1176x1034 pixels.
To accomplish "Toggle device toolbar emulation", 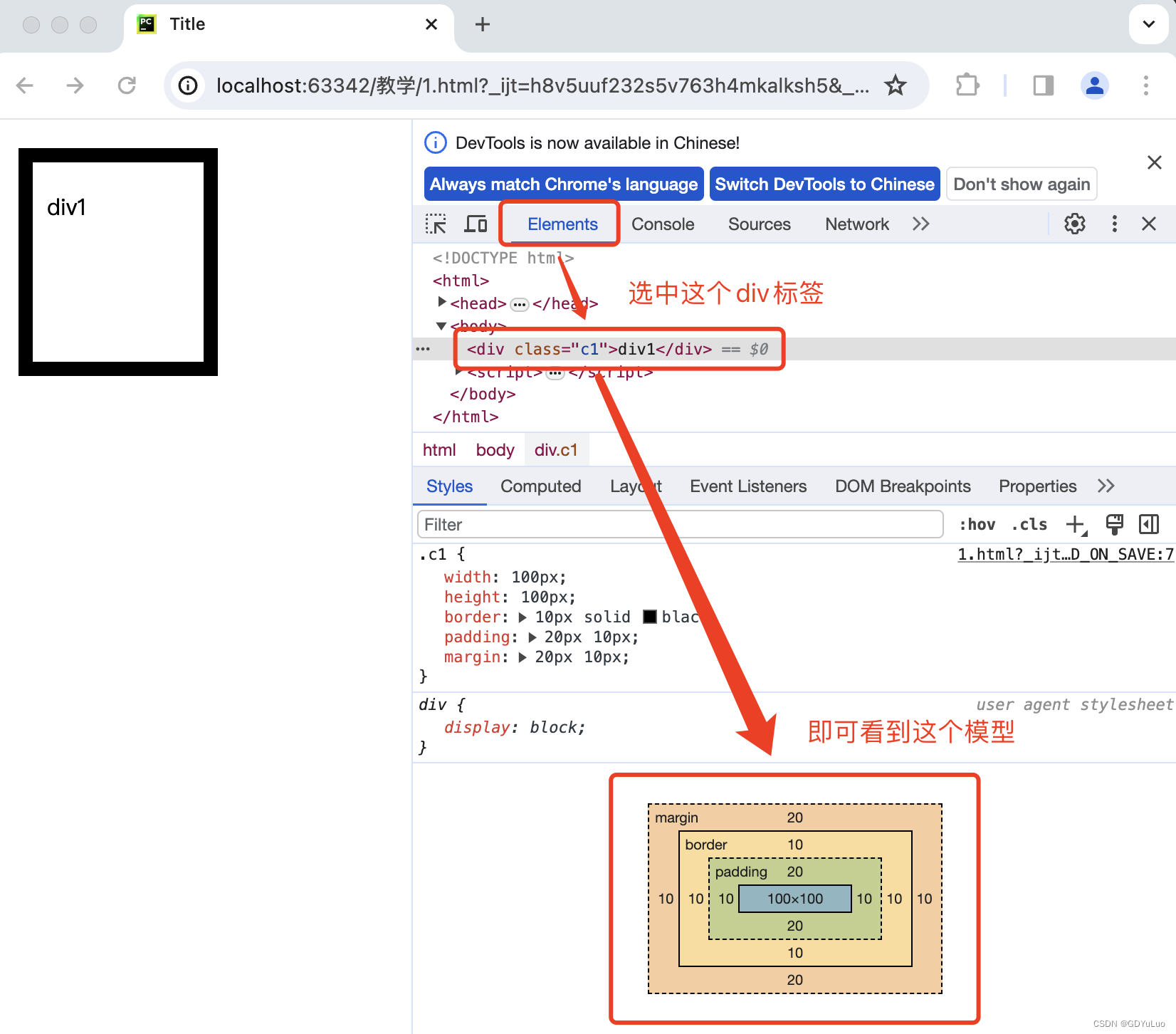I will [476, 224].
